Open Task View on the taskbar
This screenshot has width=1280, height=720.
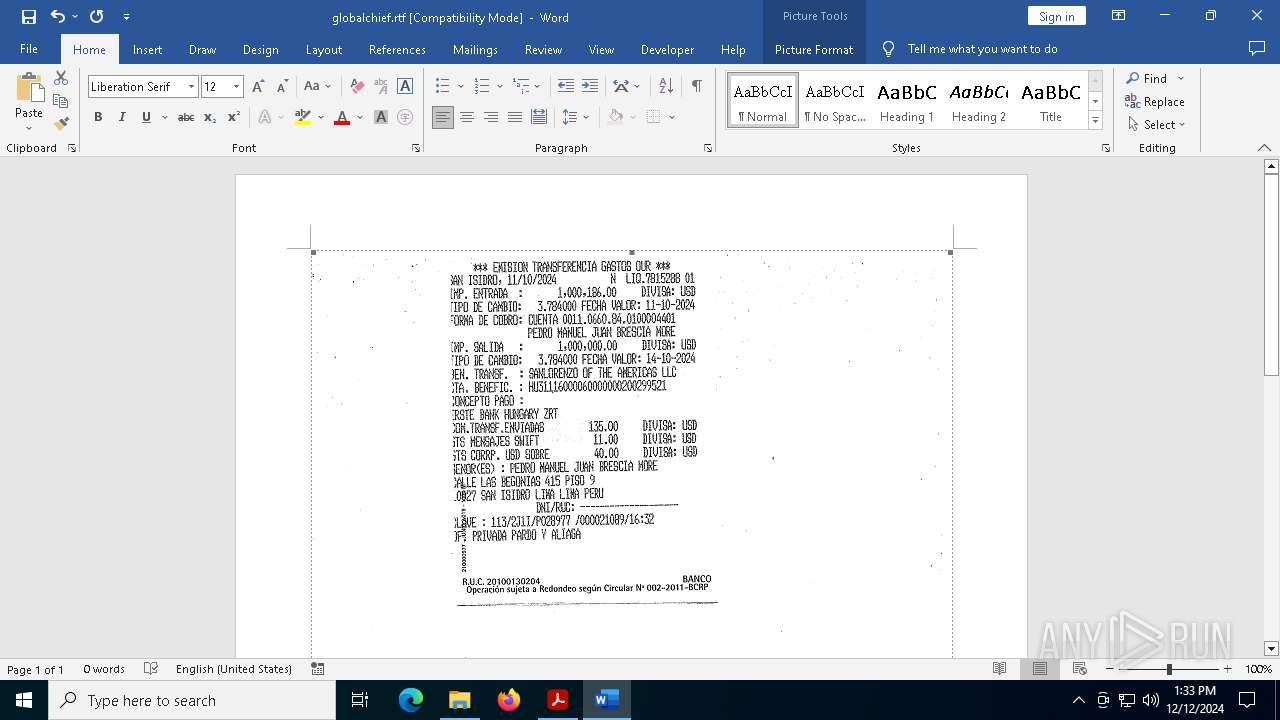pyautogui.click(x=360, y=700)
